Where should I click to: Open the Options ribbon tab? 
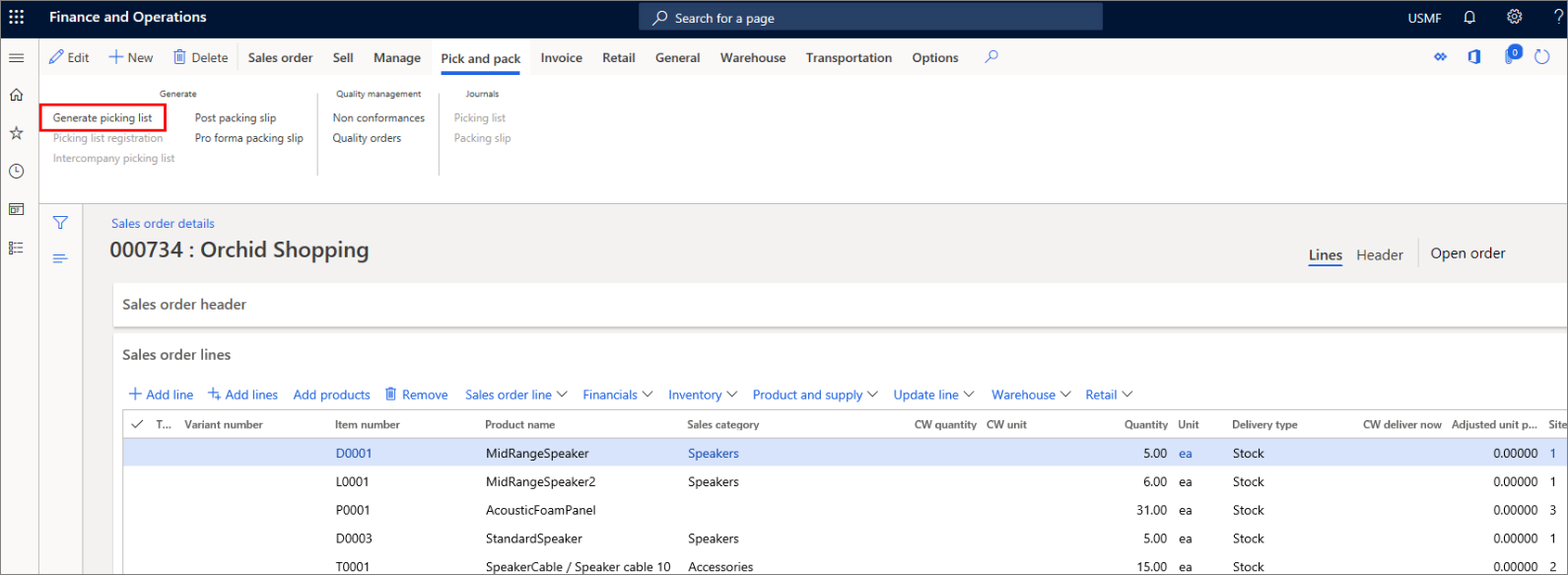click(935, 58)
